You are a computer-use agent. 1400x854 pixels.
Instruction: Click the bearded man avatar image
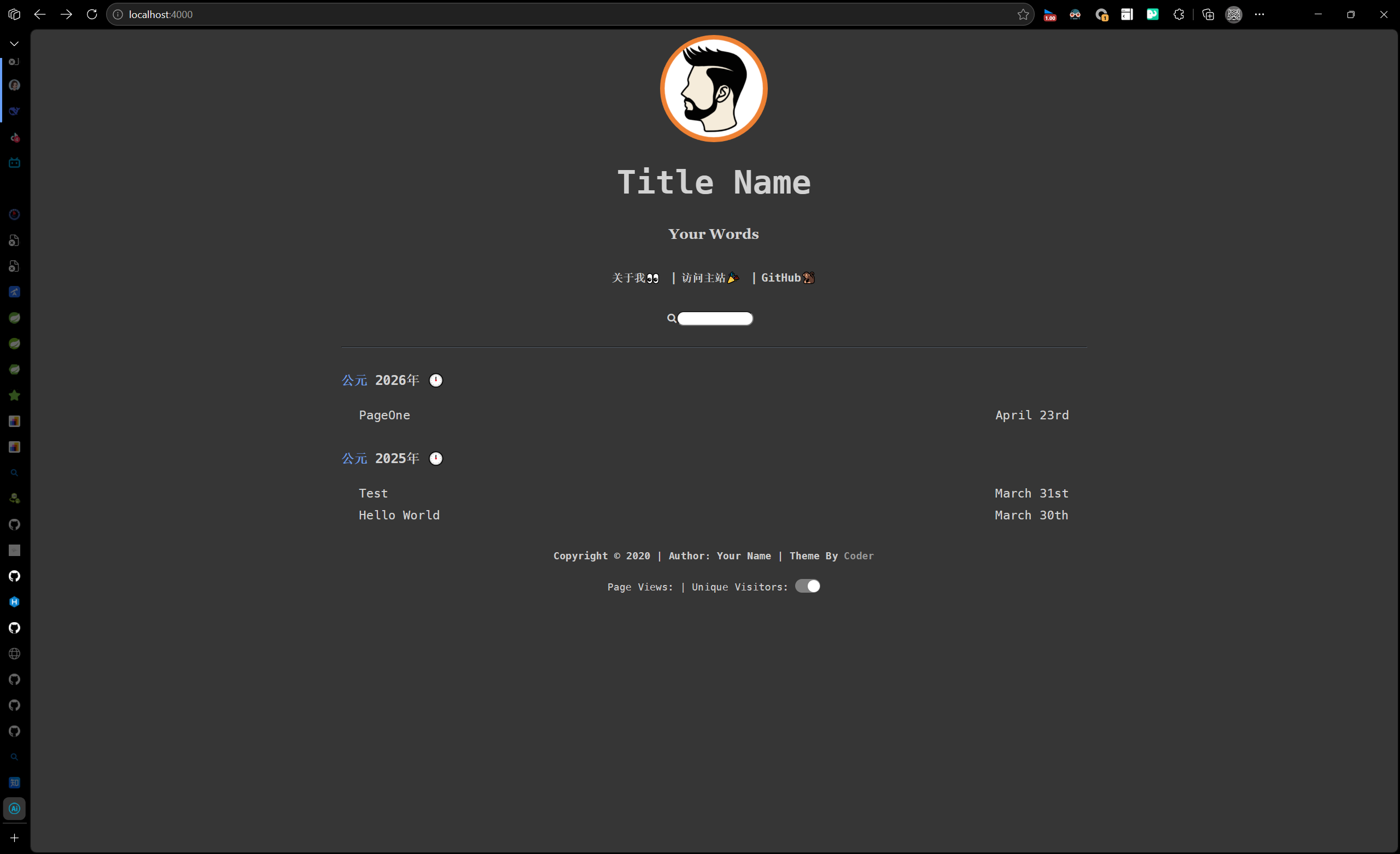[714, 89]
